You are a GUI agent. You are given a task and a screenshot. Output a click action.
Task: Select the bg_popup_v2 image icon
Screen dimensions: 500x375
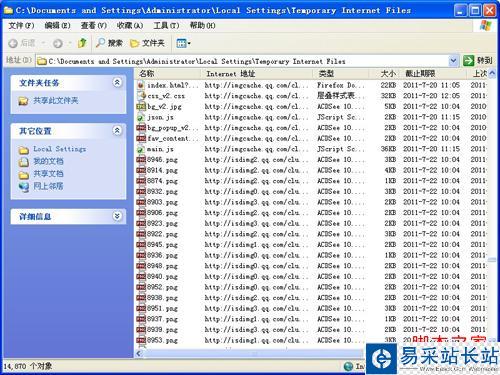[x=141, y=128]
